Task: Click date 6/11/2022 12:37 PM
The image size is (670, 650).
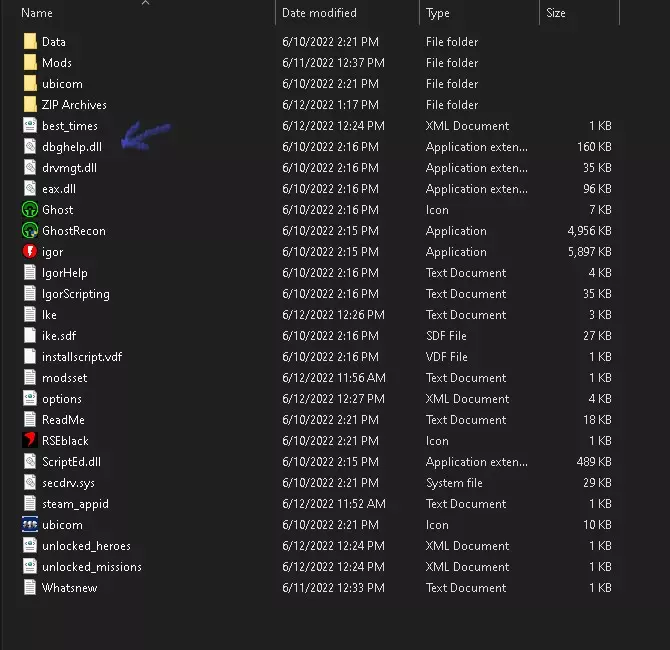Action: pyautogui.click(x=333, y=63)
